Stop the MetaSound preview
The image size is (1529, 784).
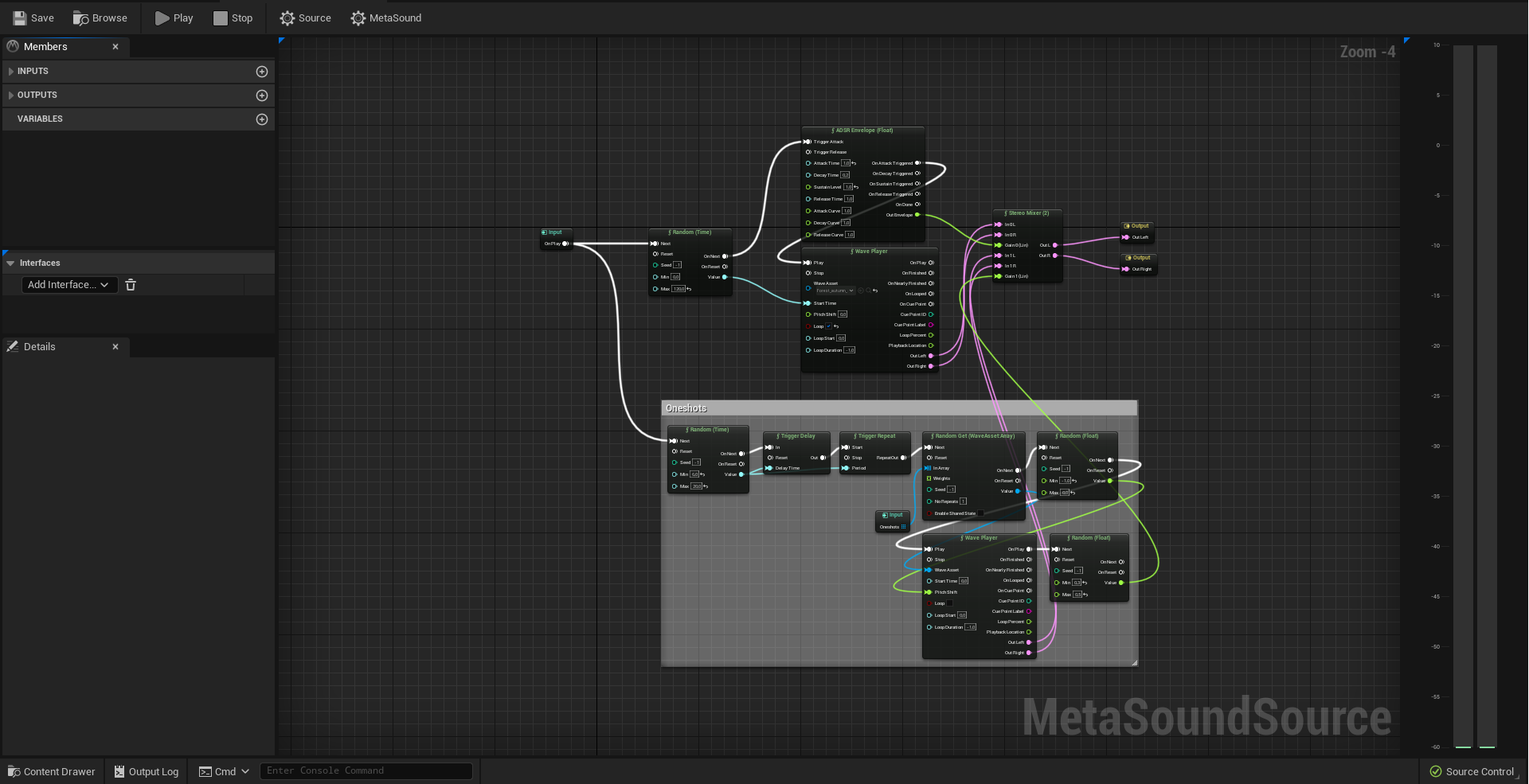point(233,18)
